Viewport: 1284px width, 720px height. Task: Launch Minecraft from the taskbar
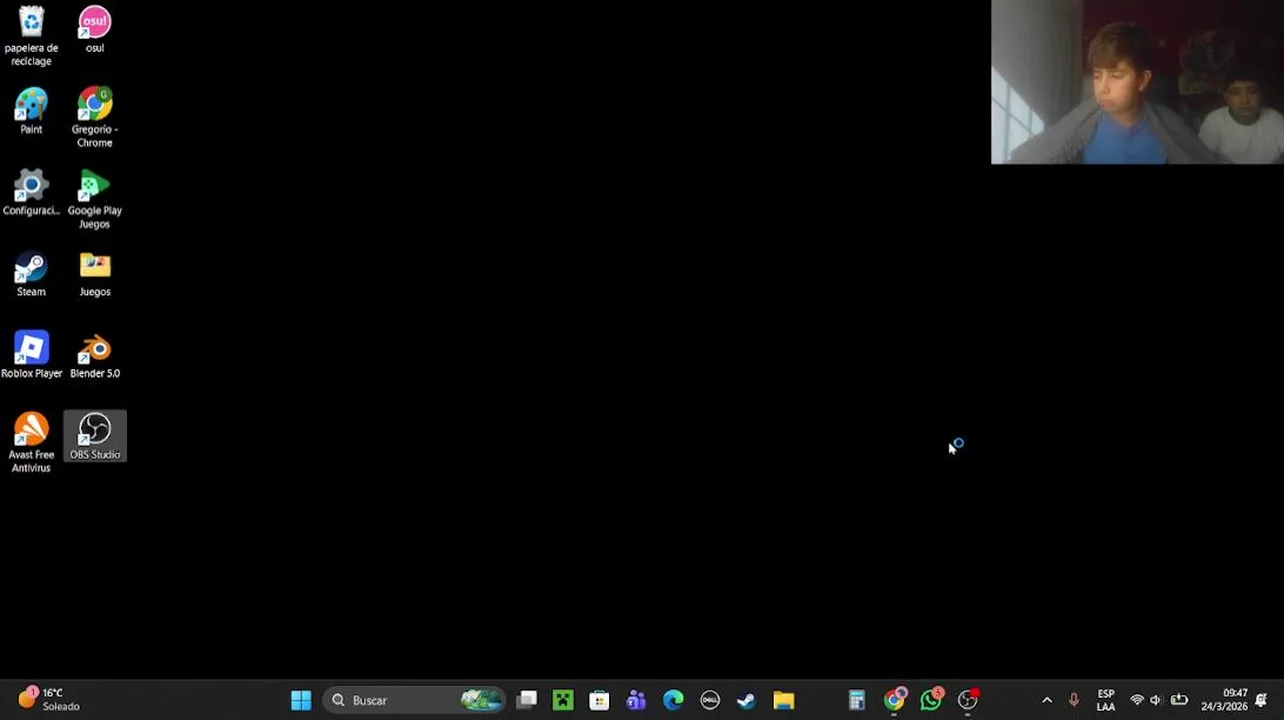click(563, 700)
